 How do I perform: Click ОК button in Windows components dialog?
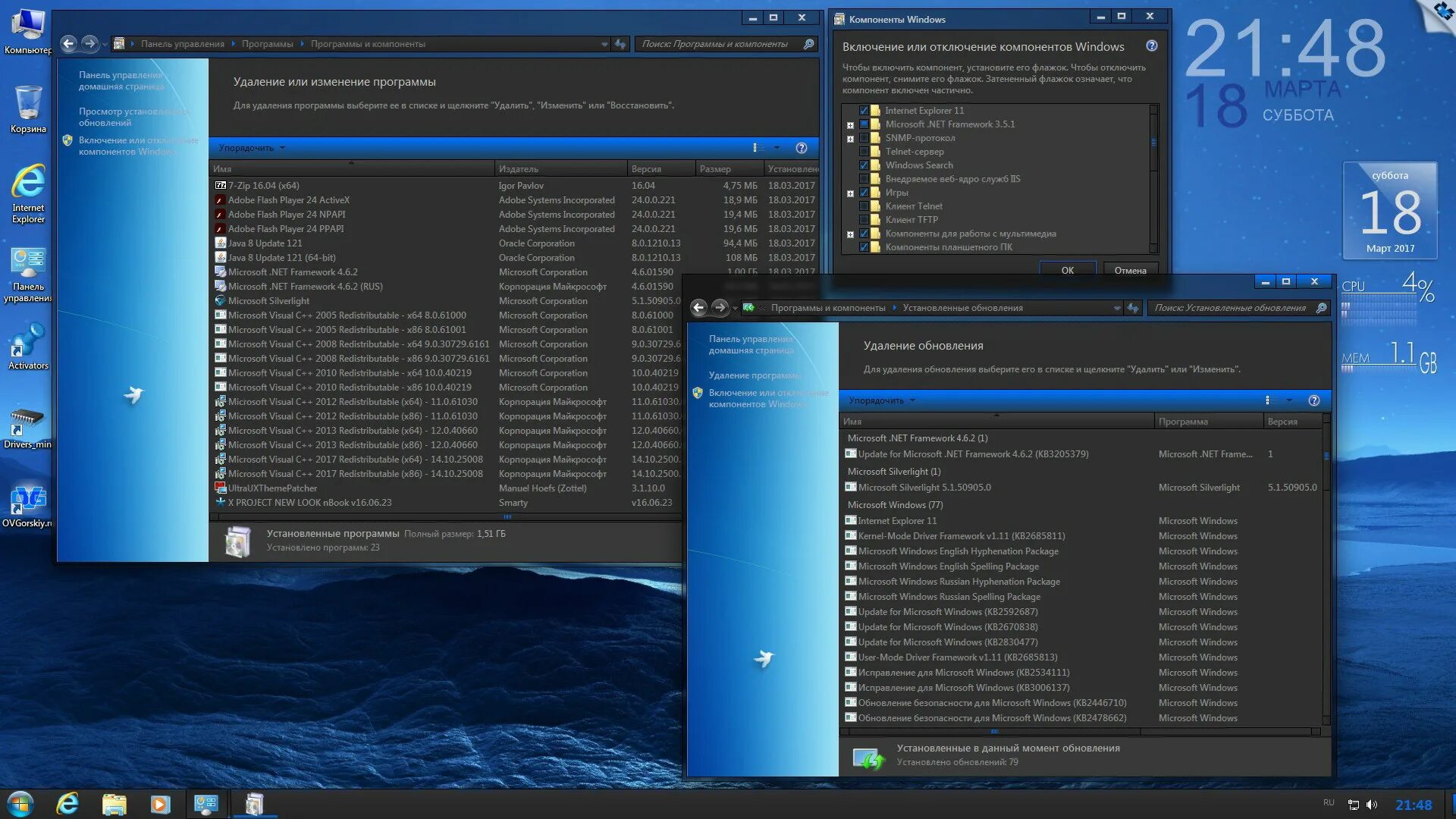click(1066, 270)
